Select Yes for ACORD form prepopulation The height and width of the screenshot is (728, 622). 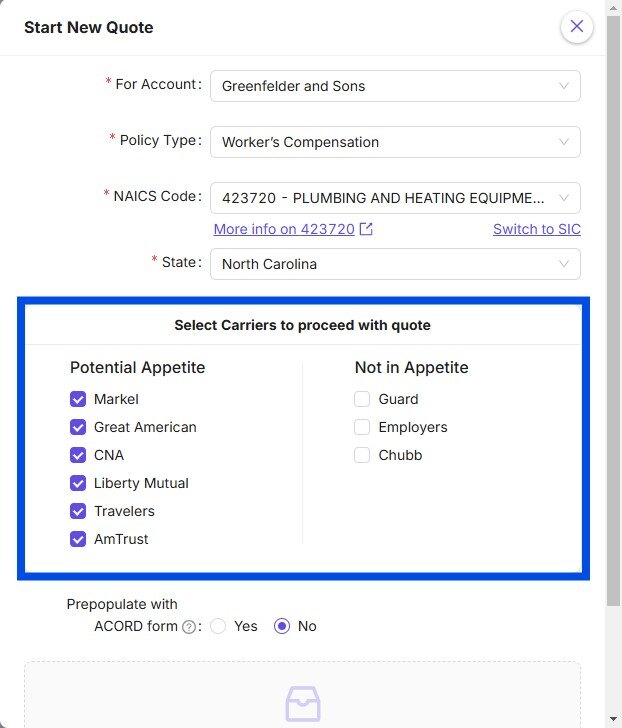(x=218, y=626)
